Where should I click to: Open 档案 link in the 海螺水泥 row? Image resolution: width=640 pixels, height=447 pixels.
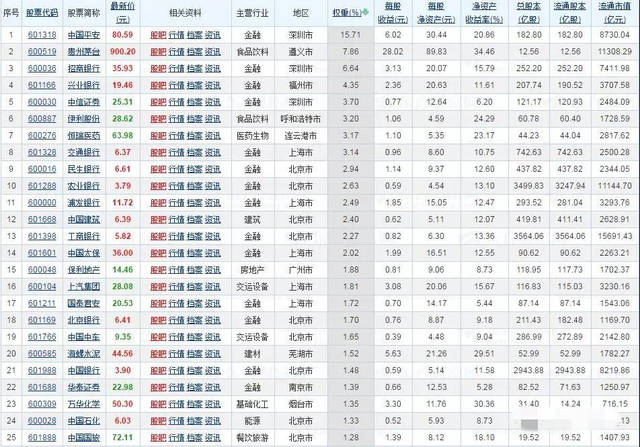[x=195, y=354]
